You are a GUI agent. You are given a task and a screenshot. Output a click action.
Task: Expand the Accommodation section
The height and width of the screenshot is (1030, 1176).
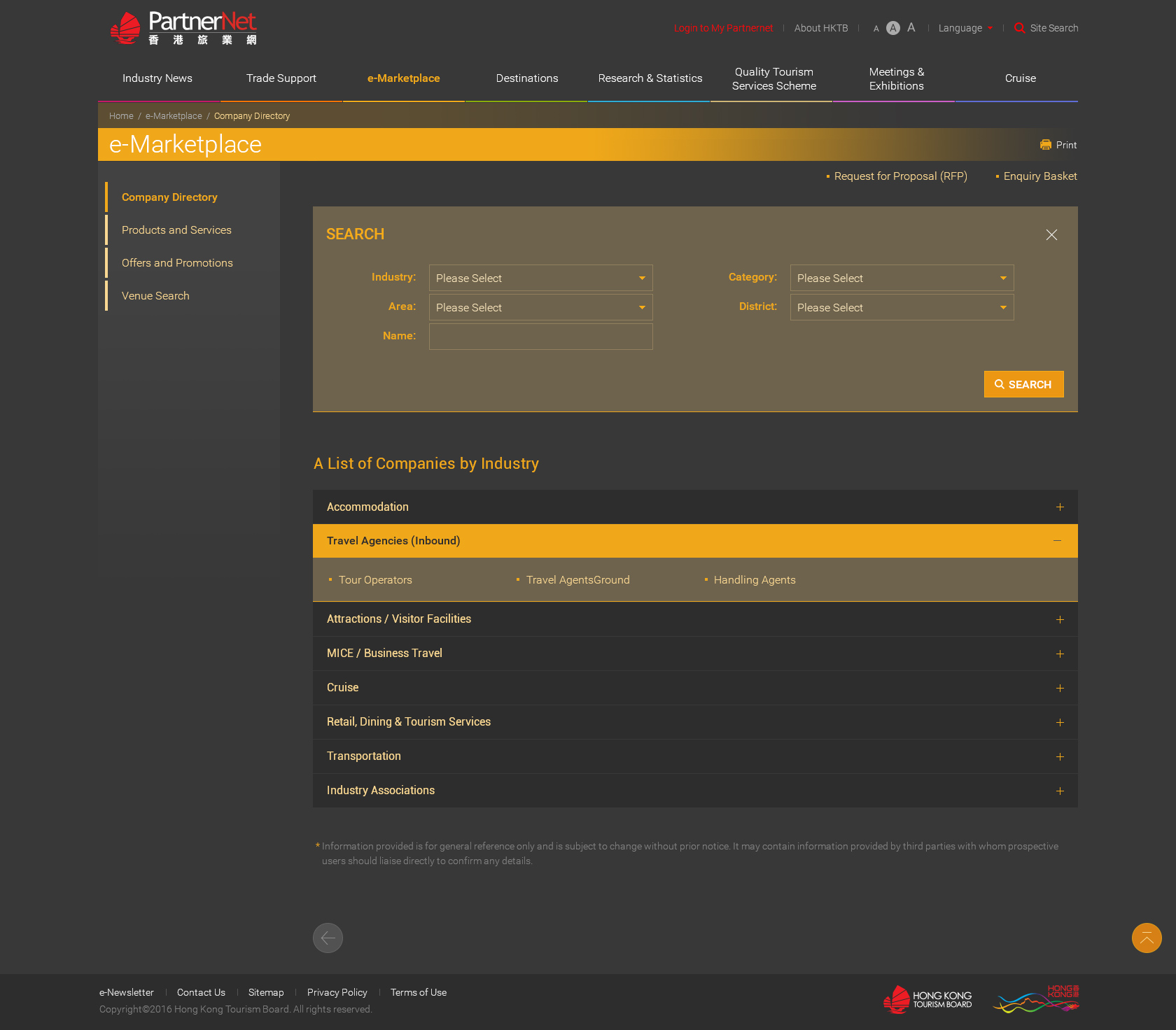pyautogui.click(x=1060, y=507)
